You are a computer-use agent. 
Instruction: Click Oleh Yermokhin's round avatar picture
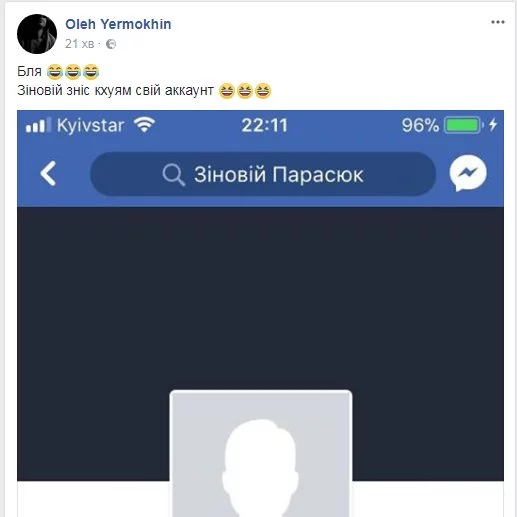tap(37, 34)
